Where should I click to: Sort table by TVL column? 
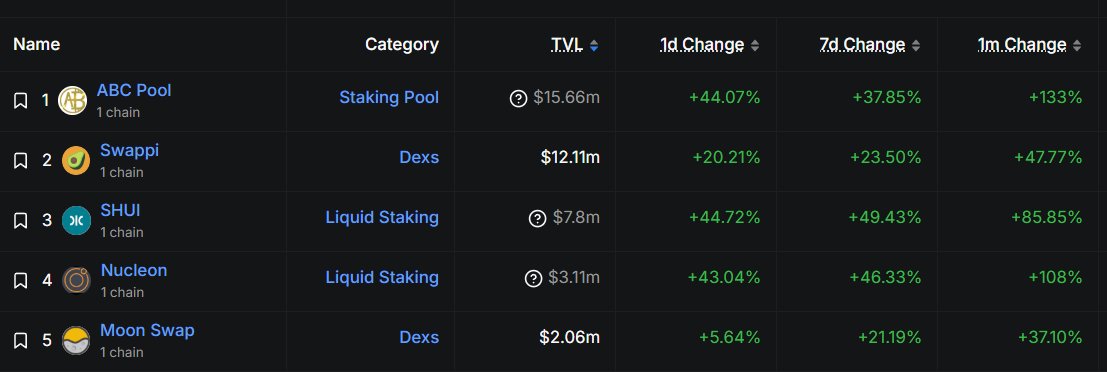pyautogui.click(x=575, y=45)
